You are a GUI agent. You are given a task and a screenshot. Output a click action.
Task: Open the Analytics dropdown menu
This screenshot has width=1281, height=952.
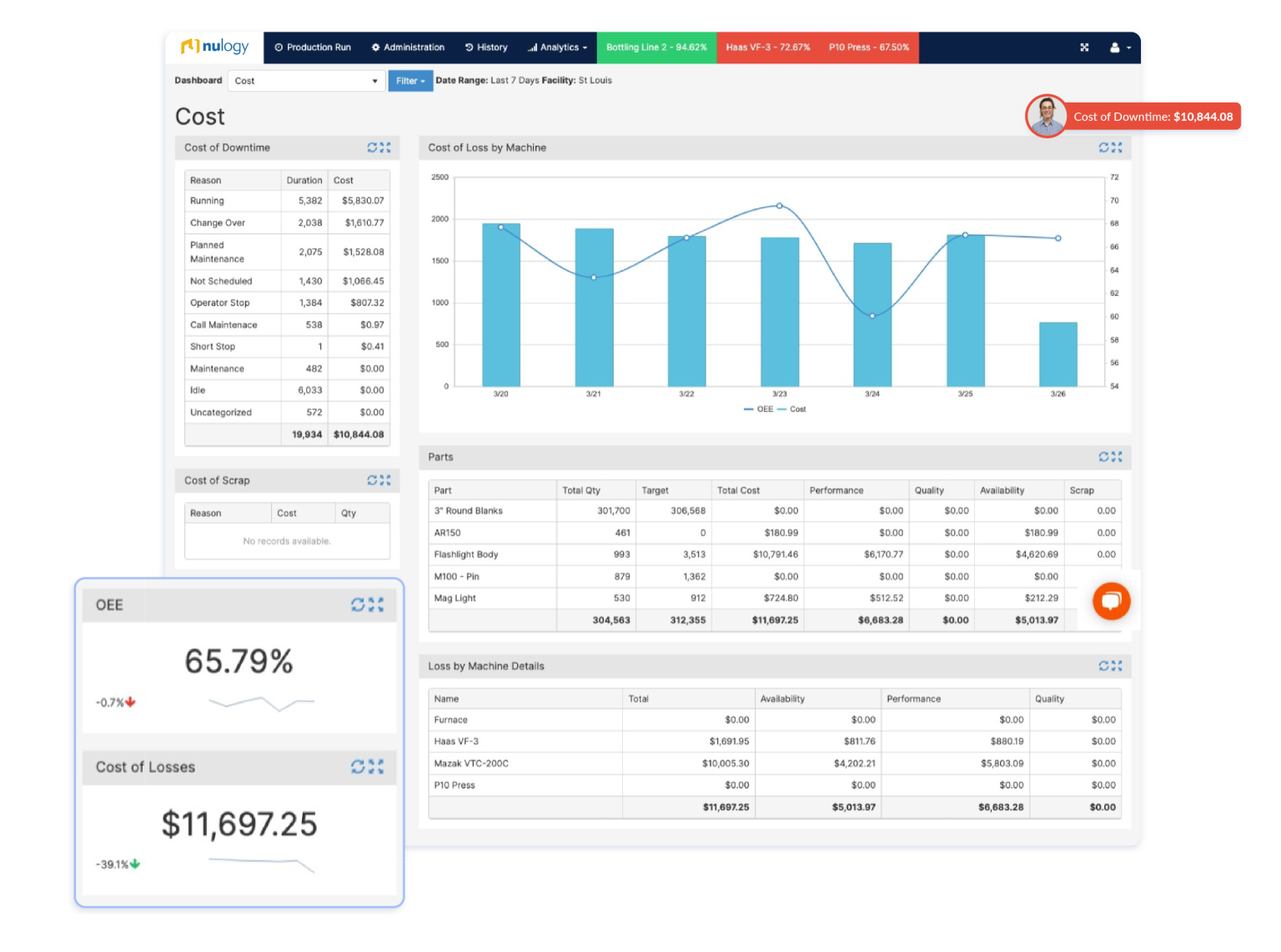point(557,48)
